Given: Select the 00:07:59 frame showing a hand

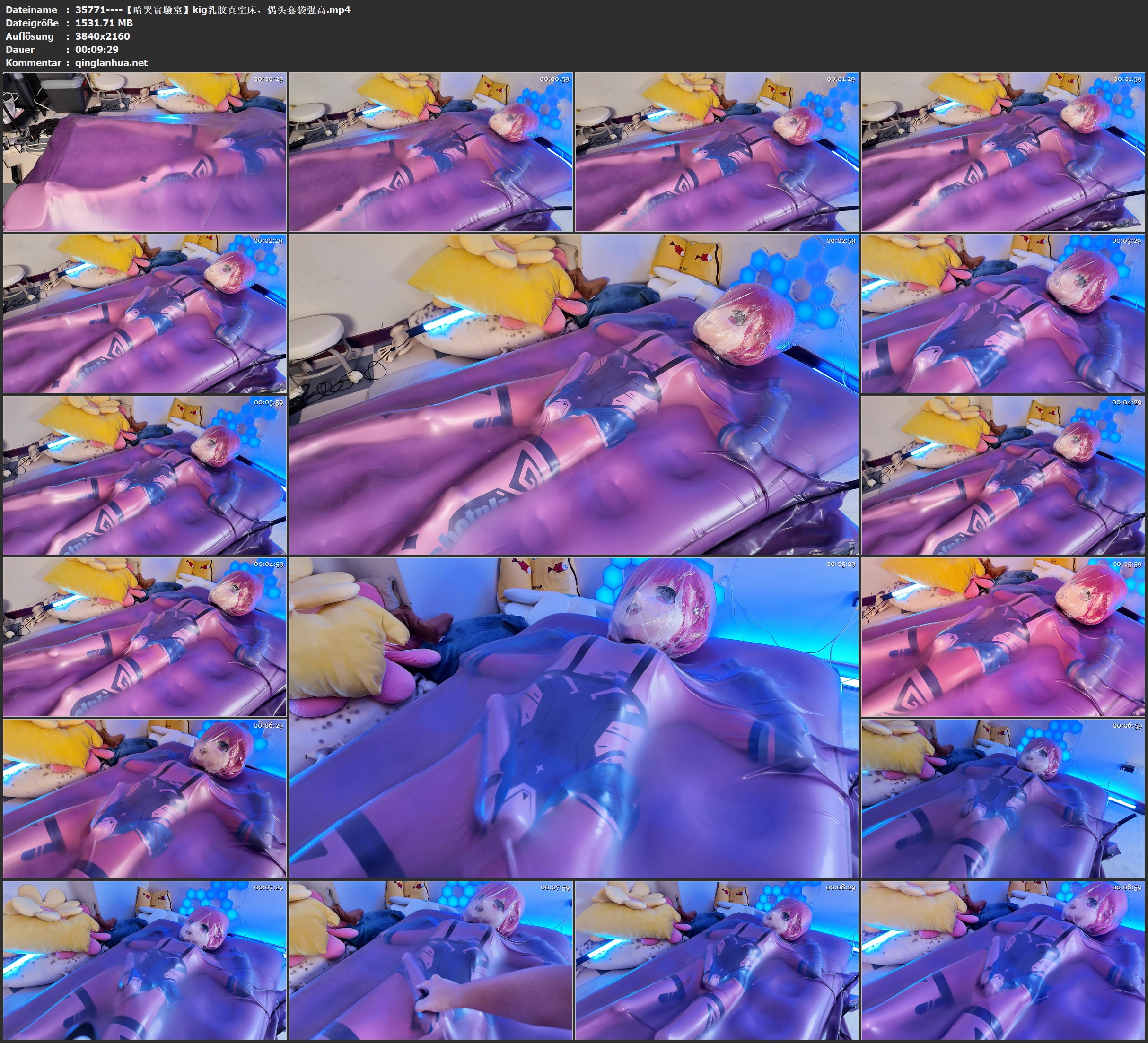Looking at the screenshot, I should click(430, 960).
